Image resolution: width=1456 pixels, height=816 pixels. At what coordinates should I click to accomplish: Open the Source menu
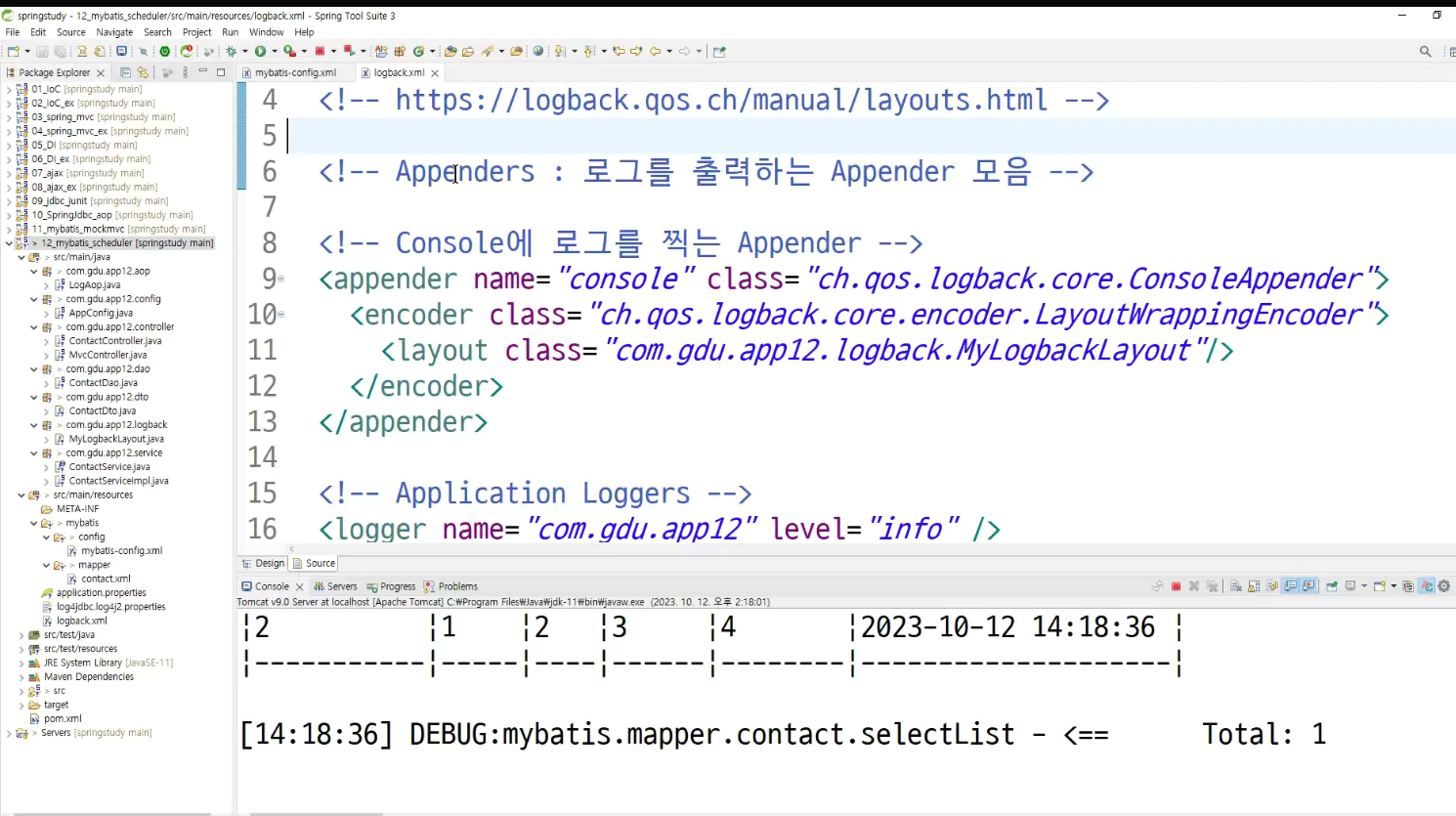pos(71,32)
